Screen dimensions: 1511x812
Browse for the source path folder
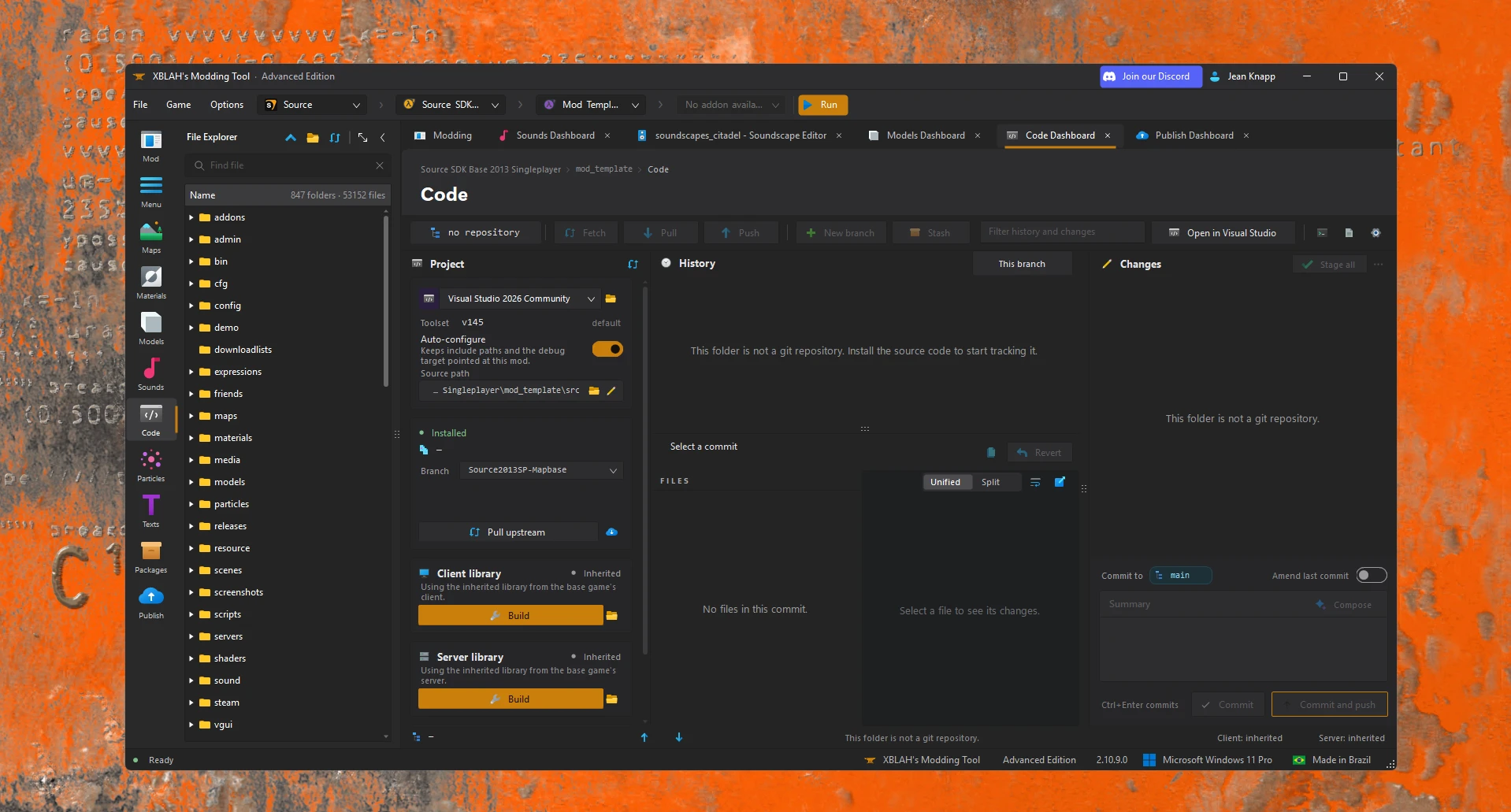point(594,391)
